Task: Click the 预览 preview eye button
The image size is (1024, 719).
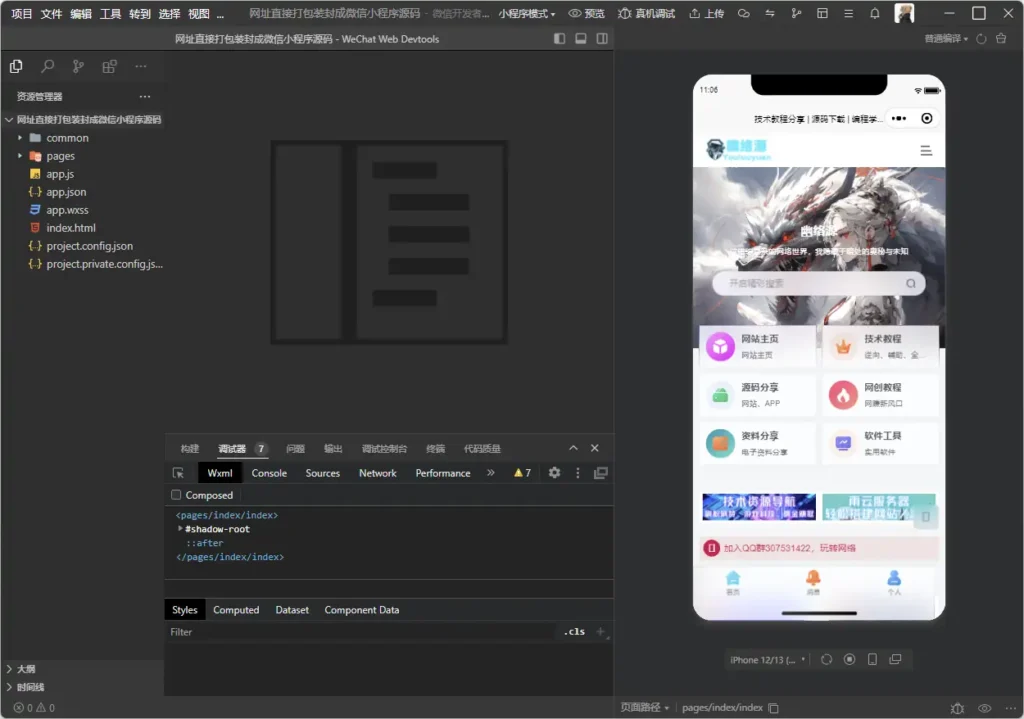Action: tap(586, 13)
